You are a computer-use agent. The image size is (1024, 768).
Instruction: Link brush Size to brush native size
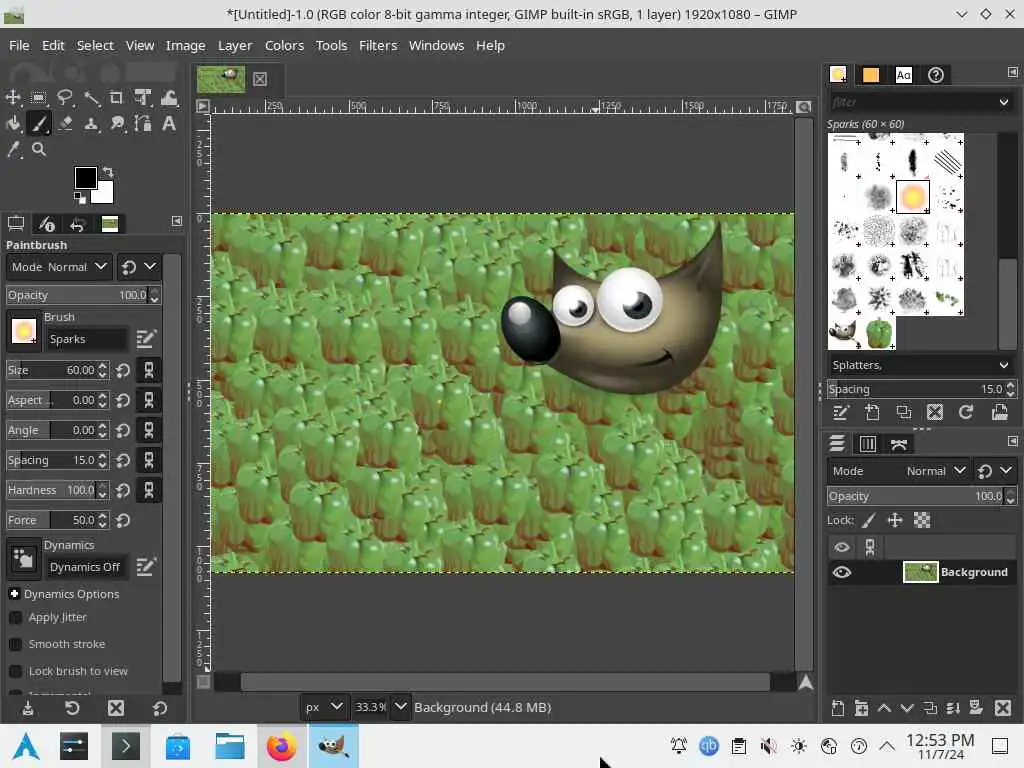(149, 371)
